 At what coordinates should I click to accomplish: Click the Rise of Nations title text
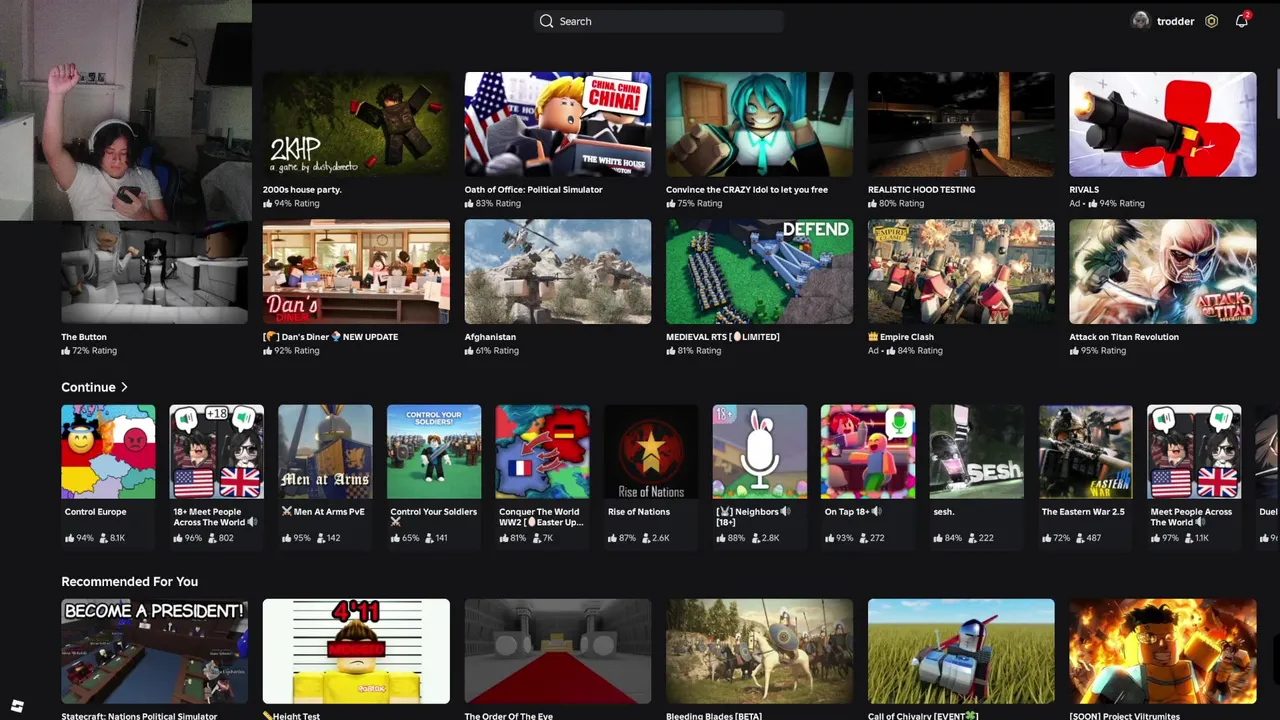point(639,512)
